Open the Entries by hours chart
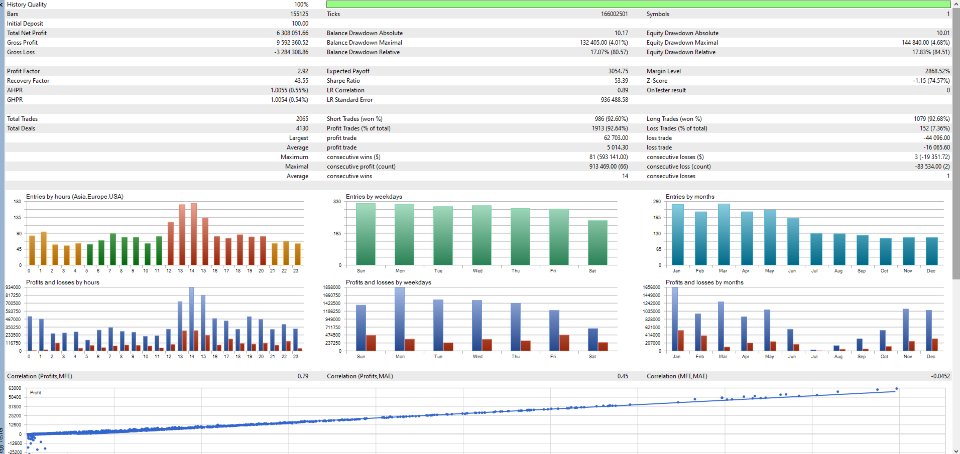The image size is (960, 454). click(x=164, y=233)
